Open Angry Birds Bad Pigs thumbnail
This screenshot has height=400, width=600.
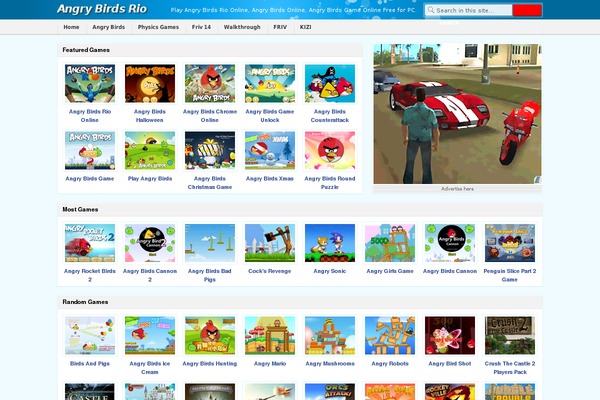coord(210,243)
